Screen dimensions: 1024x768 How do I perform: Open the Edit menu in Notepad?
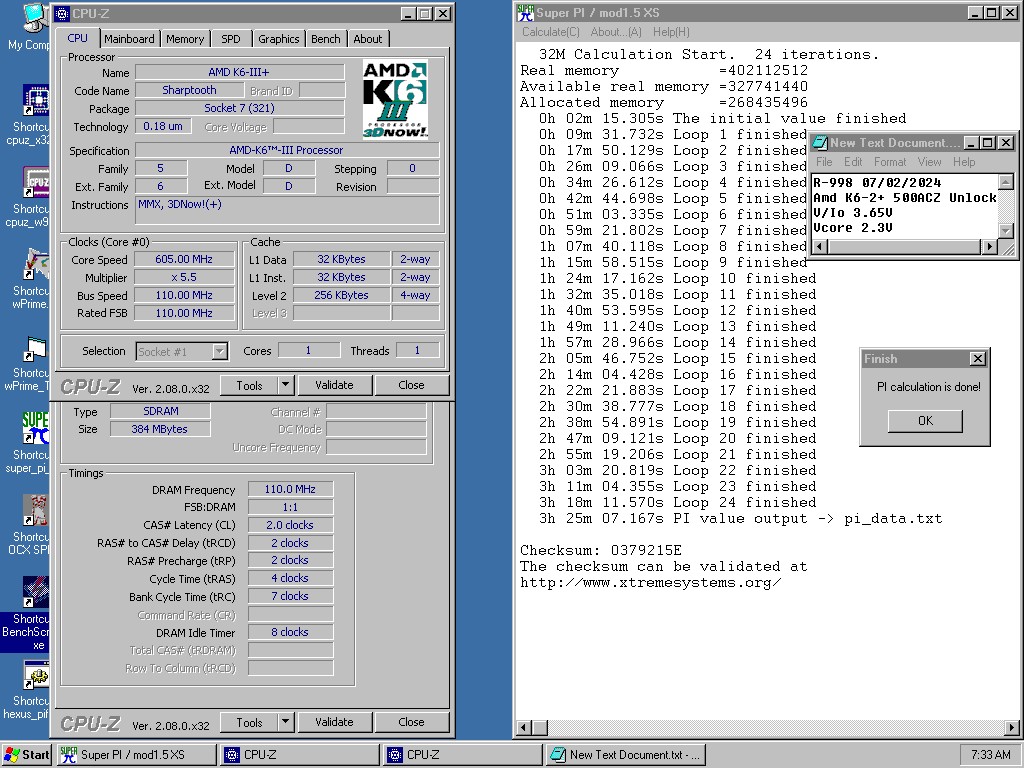pos(853,162)
